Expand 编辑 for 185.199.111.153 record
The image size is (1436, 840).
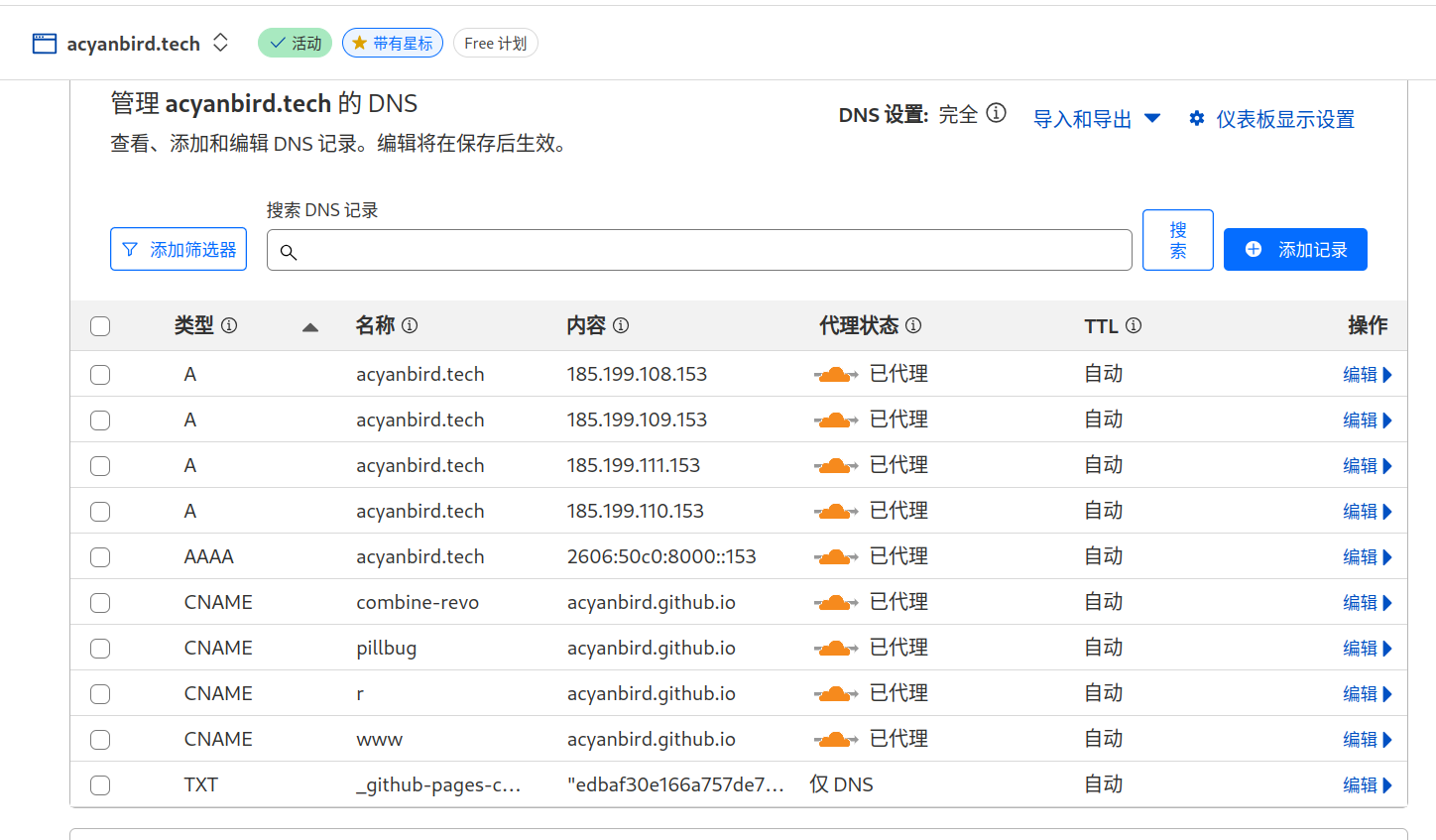click(x=1368, y=466)
